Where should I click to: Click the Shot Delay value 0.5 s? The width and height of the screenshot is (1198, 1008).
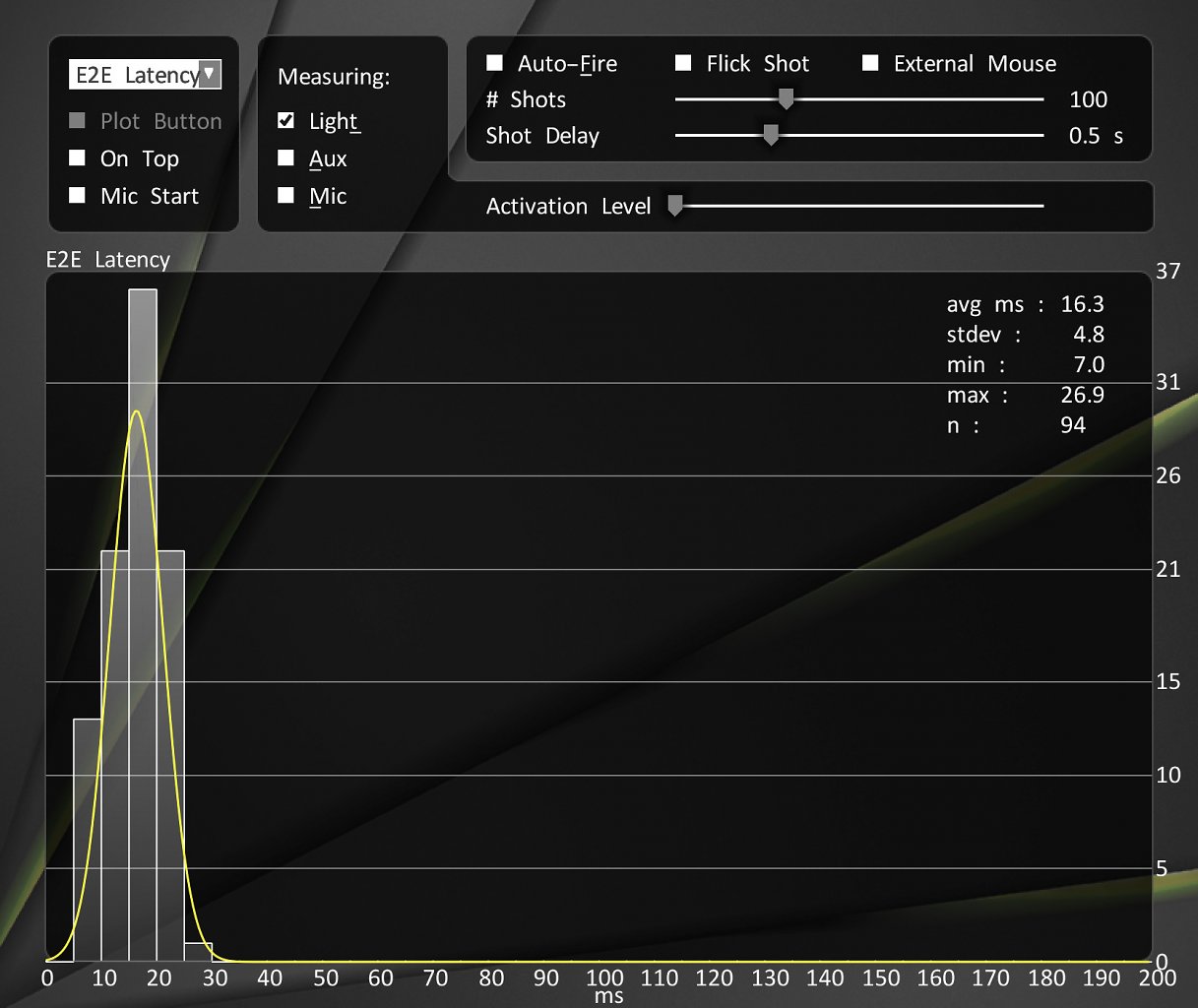pyautogui.click(x=1096, y=136)
